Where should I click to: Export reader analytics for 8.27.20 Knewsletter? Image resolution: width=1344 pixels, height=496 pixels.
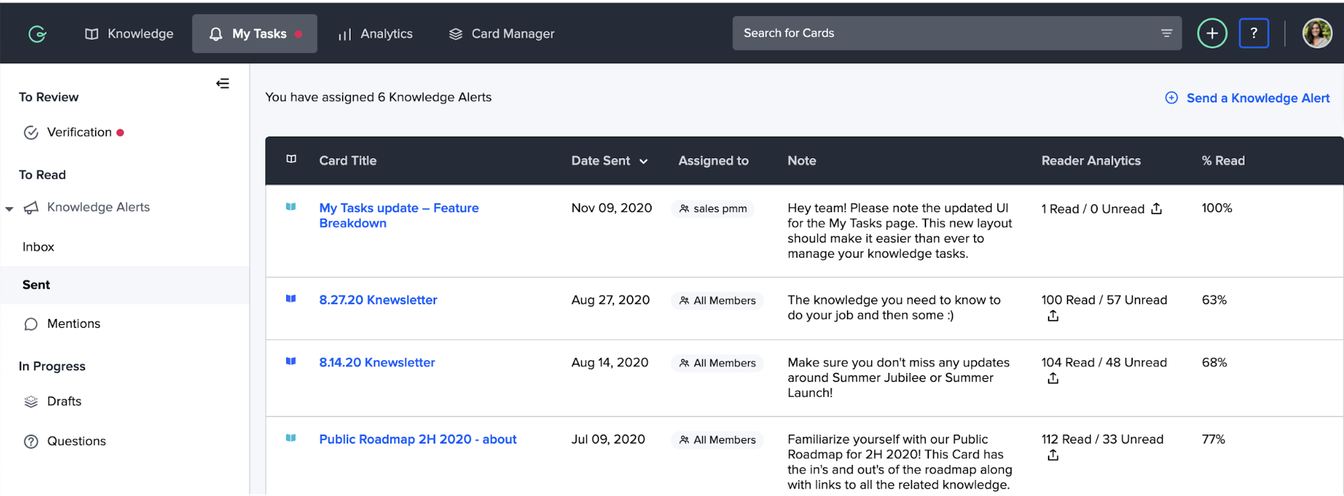click(1052, 316)
